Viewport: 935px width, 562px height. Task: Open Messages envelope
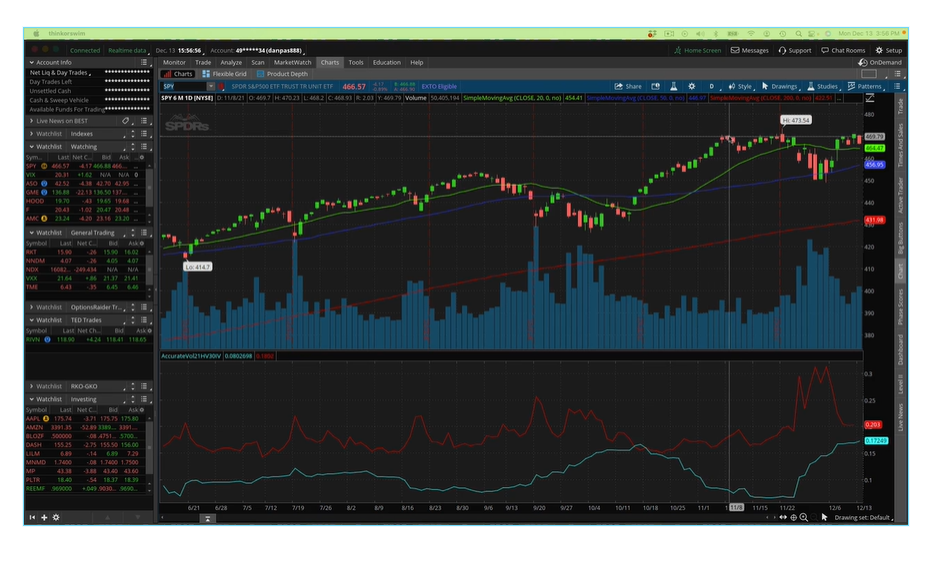pyautogui.click(x=750, y=51)
